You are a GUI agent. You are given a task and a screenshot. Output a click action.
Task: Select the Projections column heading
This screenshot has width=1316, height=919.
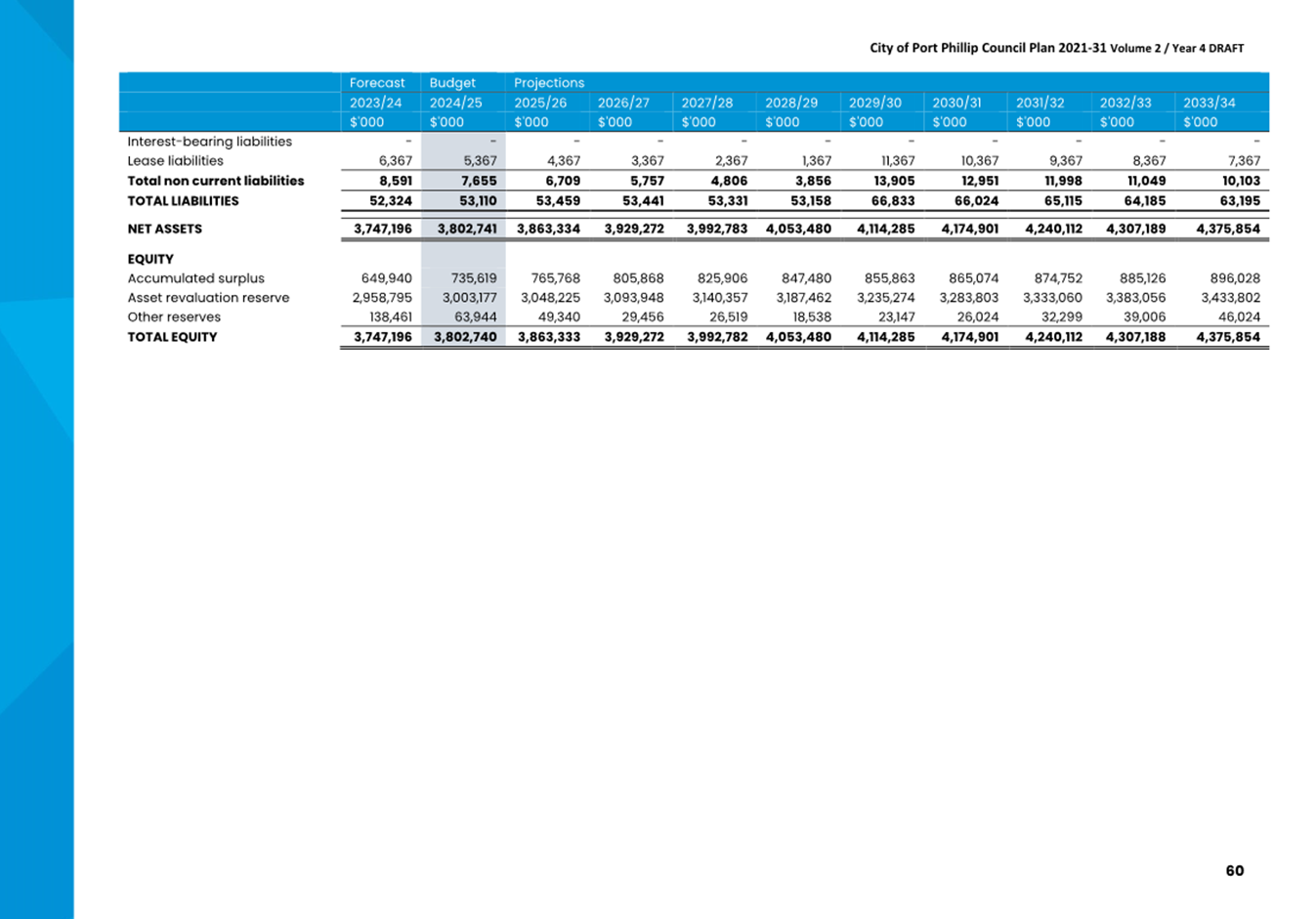click(549, 83)
